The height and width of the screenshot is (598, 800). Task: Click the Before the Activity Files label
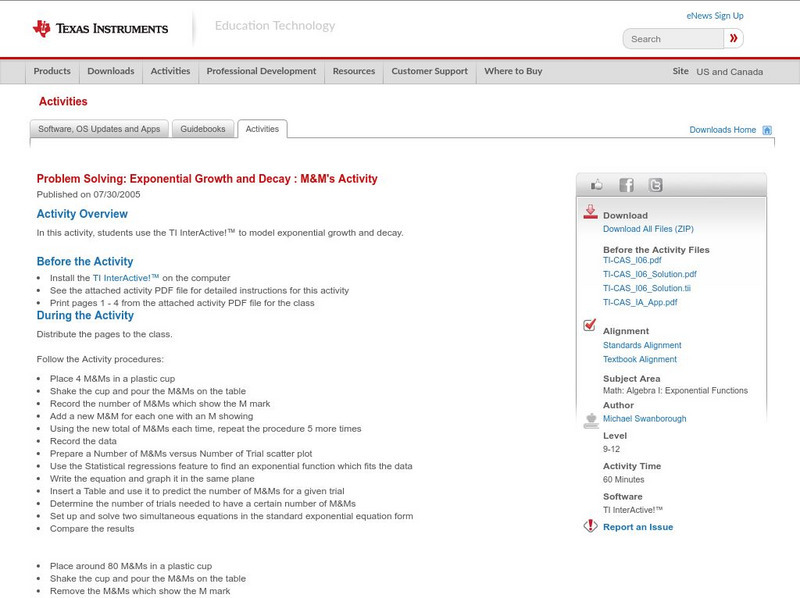pyautogui.click(x=656, y=250)
